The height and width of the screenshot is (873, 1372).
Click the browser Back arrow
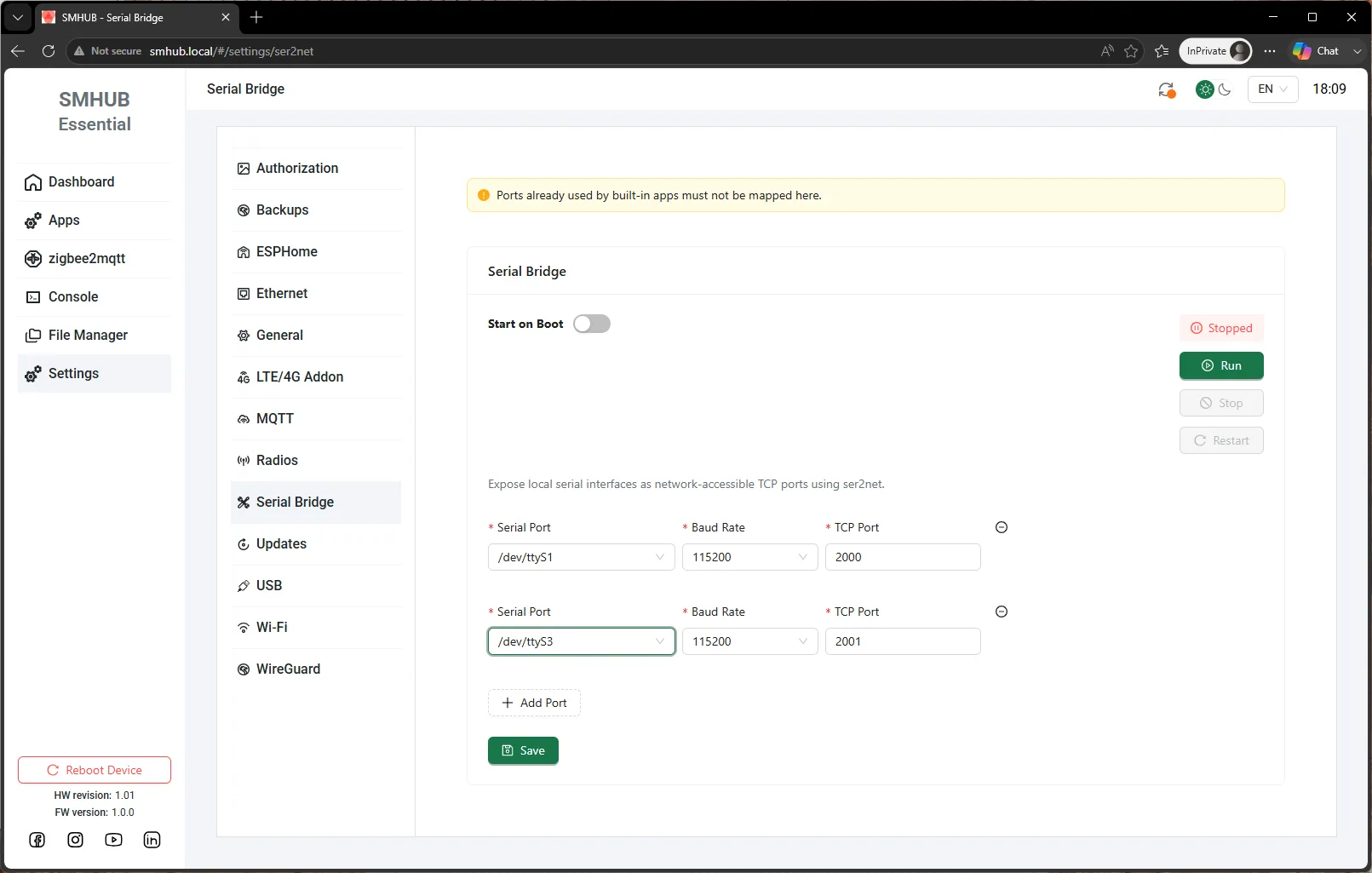18,51
